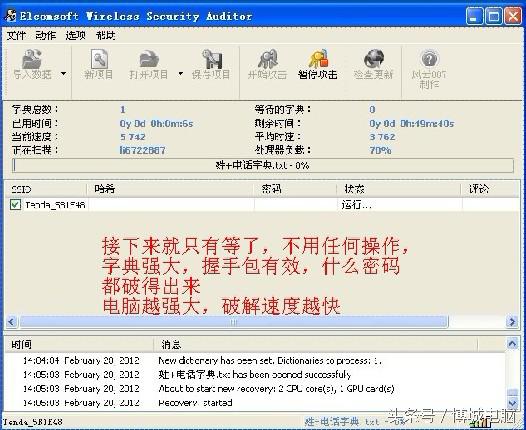Click the Import Data (导入数据) toolbar icon
The height and width of the screenshot is (430, 526).
tap(32, 59)
